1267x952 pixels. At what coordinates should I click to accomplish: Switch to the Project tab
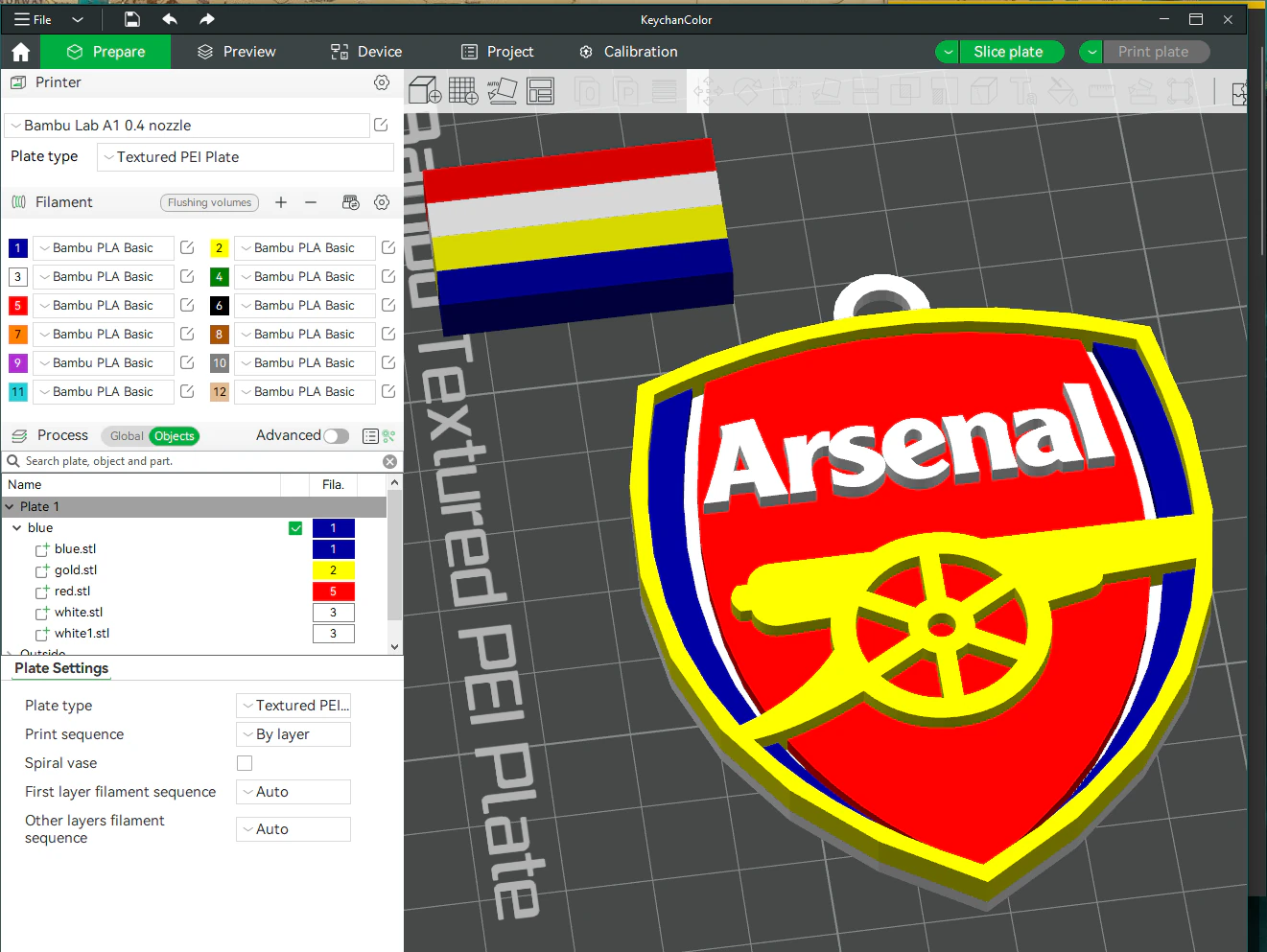point(497,52)
